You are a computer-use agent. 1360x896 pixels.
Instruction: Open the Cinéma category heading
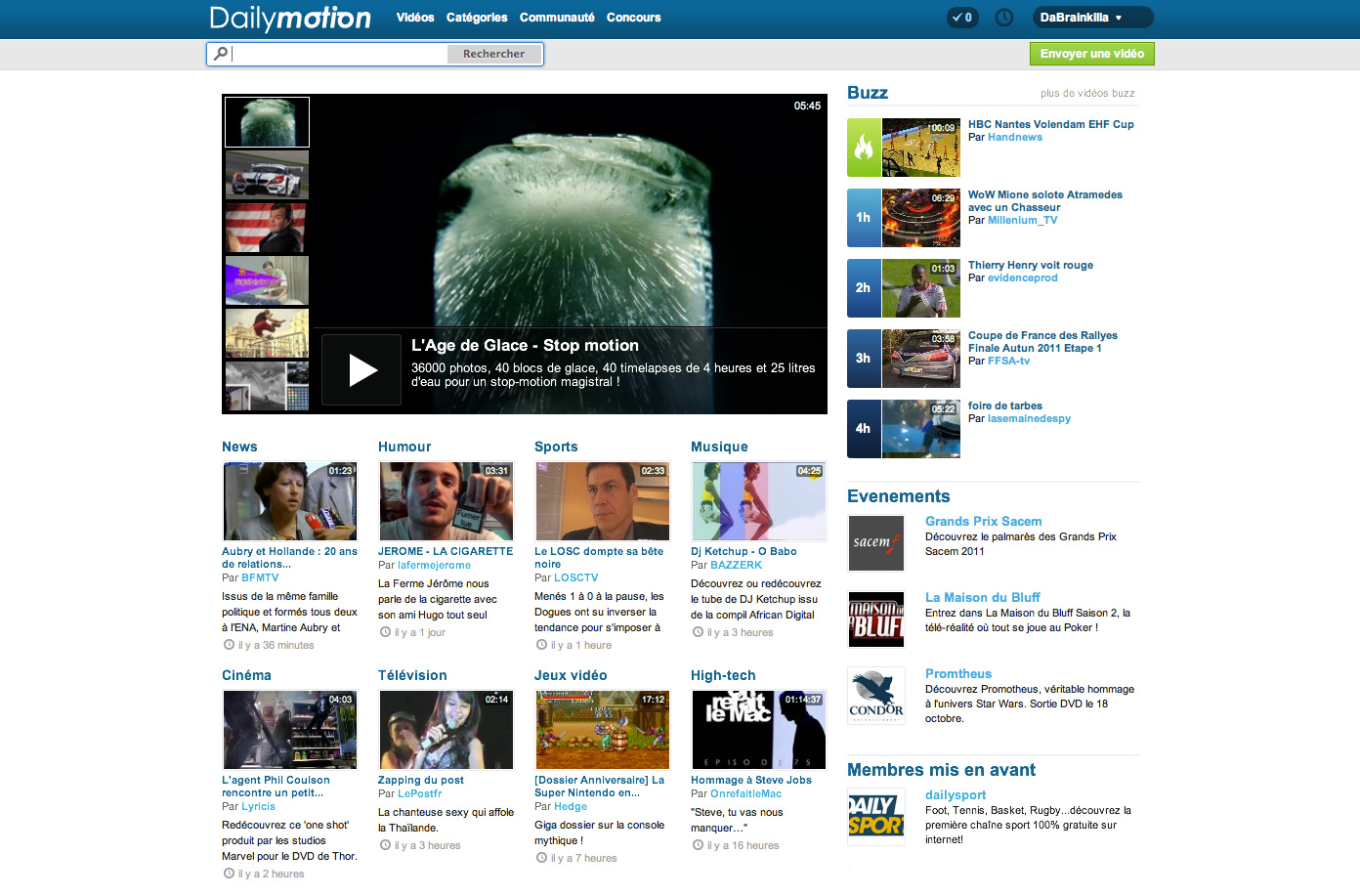(x=246, y=675)
